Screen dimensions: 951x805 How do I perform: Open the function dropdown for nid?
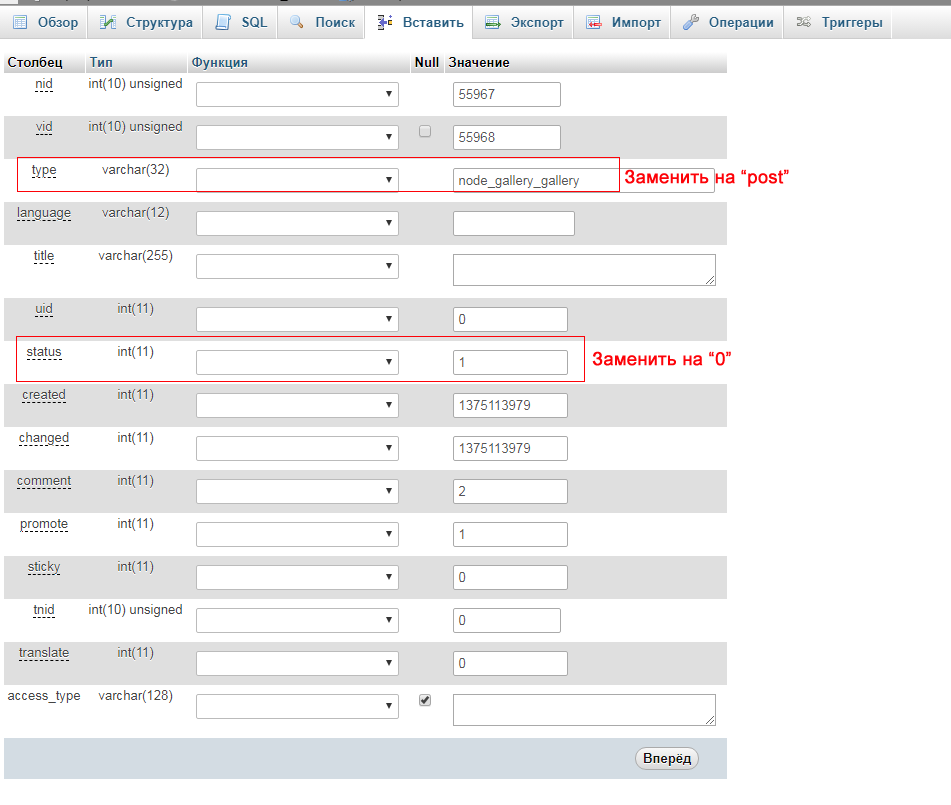(x=297, y=94)
